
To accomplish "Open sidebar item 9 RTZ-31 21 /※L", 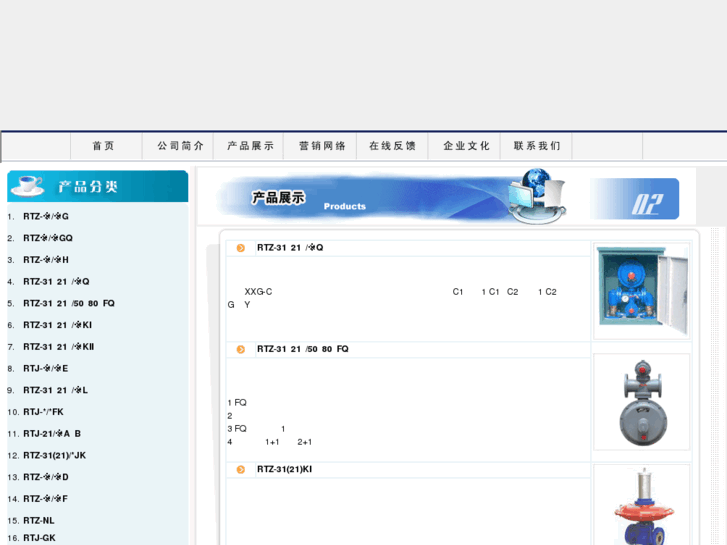I will point(55,391).
